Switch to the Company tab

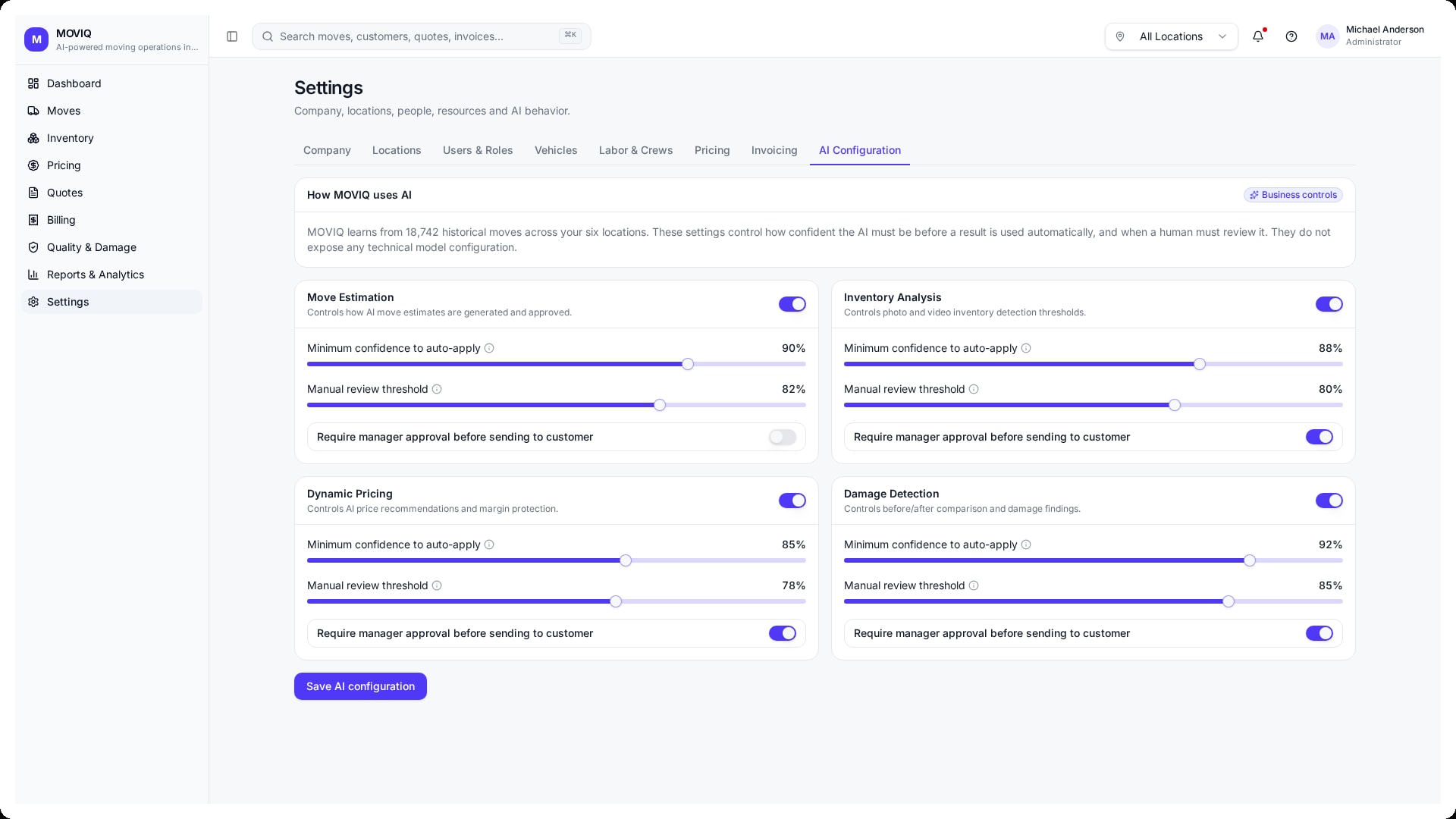click(x=327, y=150)
